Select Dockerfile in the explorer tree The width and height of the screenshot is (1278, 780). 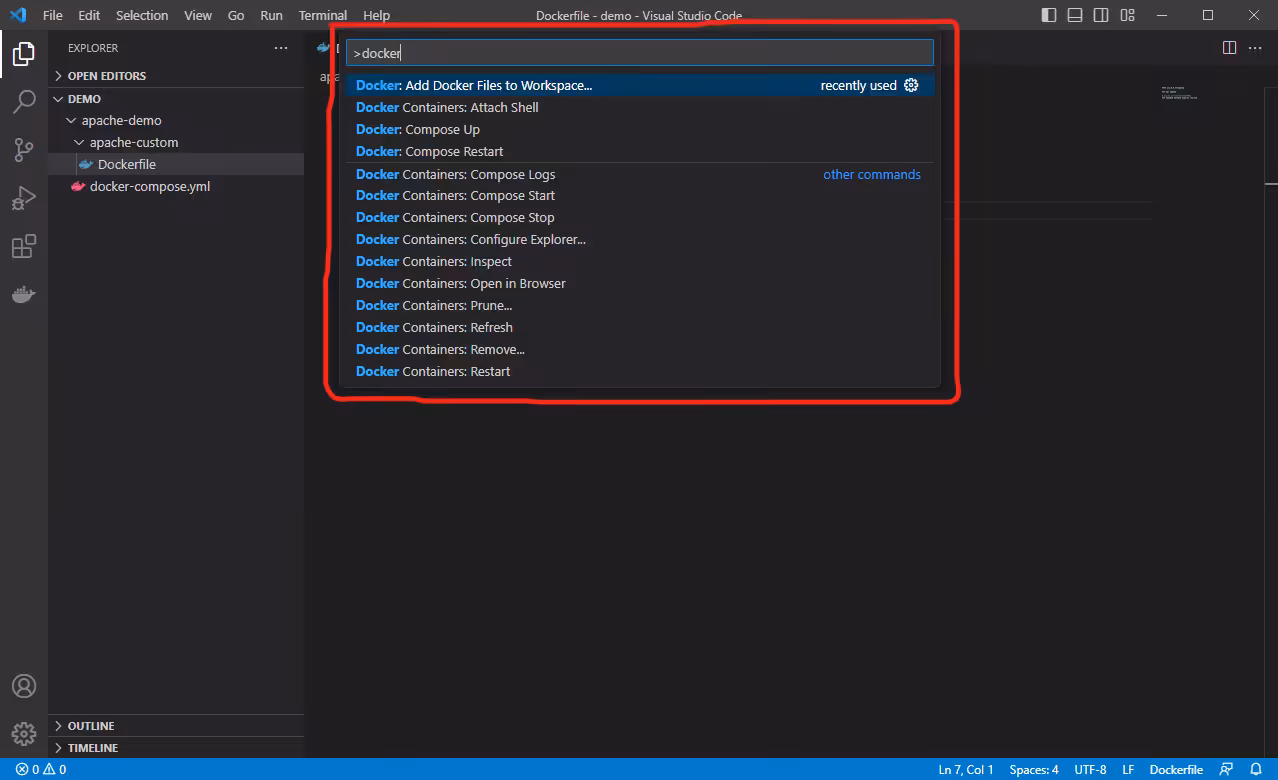coord(176,164)
